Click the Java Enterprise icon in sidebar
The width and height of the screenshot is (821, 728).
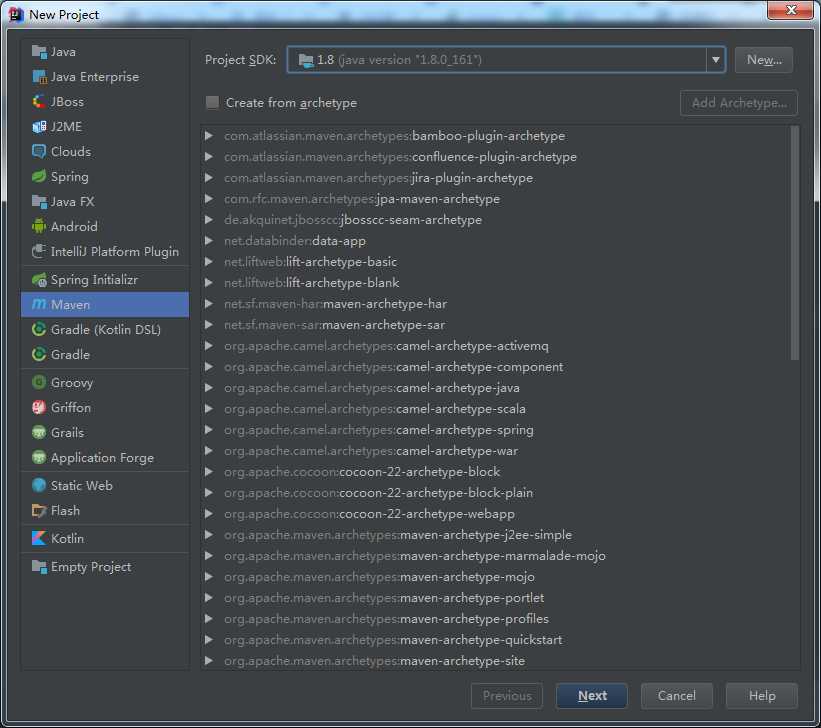[x=39, y=76]
